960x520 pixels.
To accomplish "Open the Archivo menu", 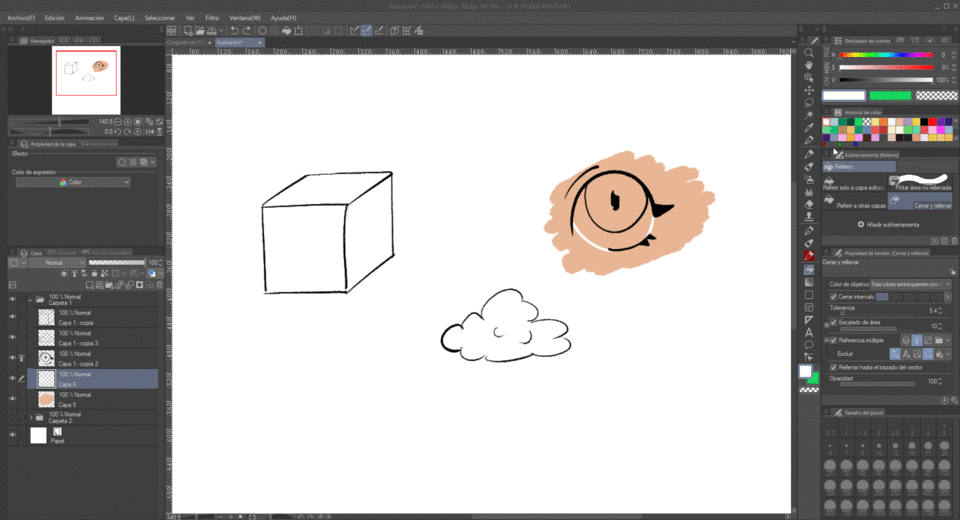I will (x=21, y=18).
